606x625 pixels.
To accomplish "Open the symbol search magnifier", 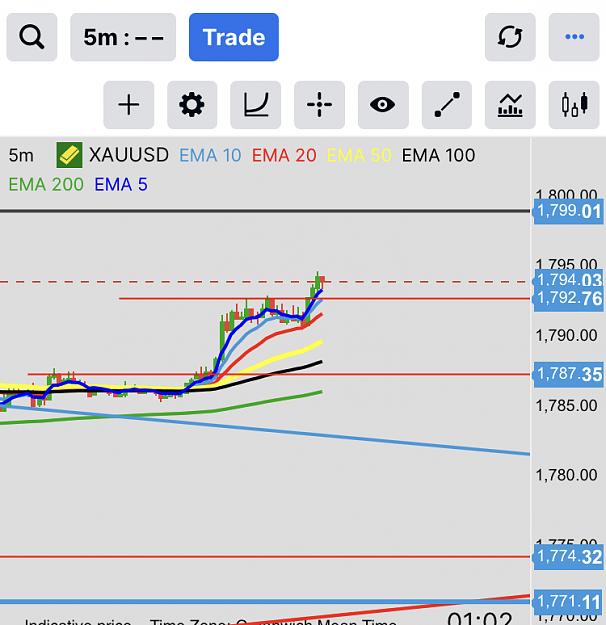I will click(x=32, y=37).
